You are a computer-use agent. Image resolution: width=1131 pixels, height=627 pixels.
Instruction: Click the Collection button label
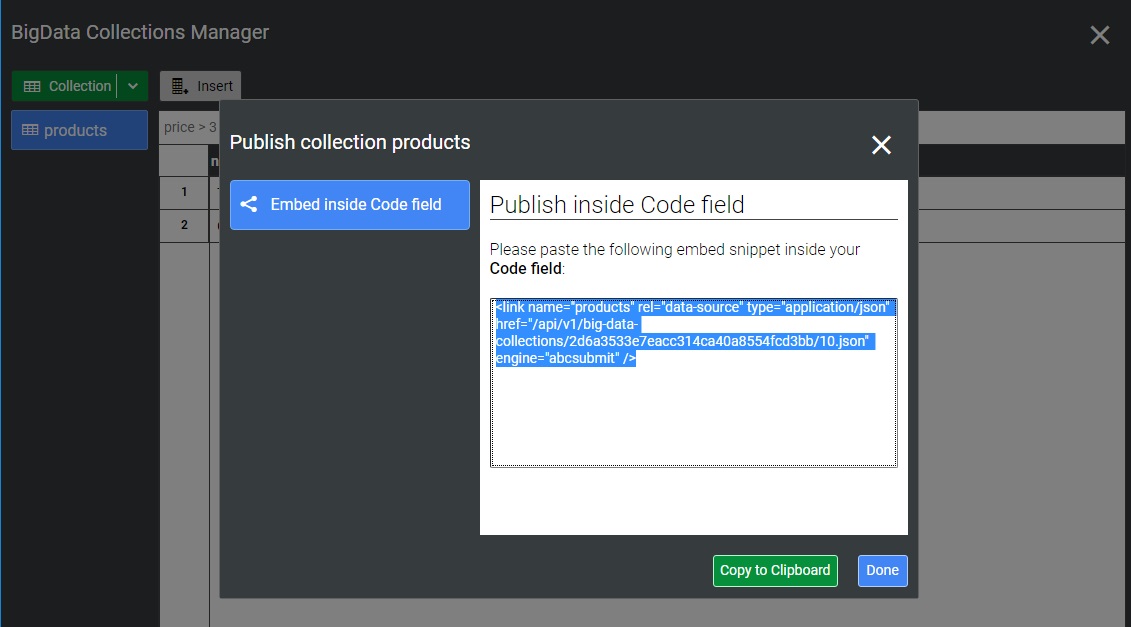pos(80,87)
